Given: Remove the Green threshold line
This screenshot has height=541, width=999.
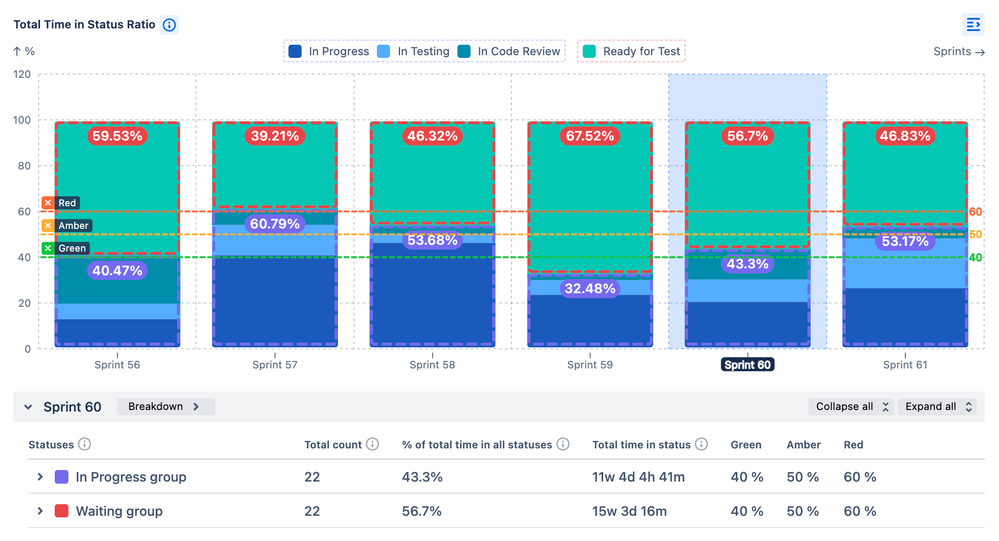Looking at the screenshot, I should point(48,249).
